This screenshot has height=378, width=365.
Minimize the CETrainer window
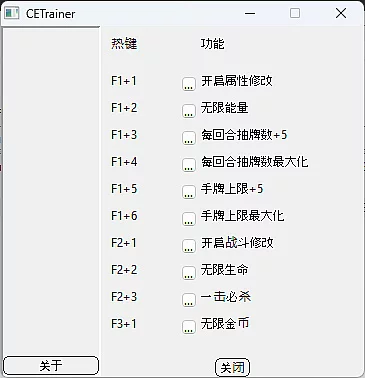pyautogui.click(x=250, y=13)
